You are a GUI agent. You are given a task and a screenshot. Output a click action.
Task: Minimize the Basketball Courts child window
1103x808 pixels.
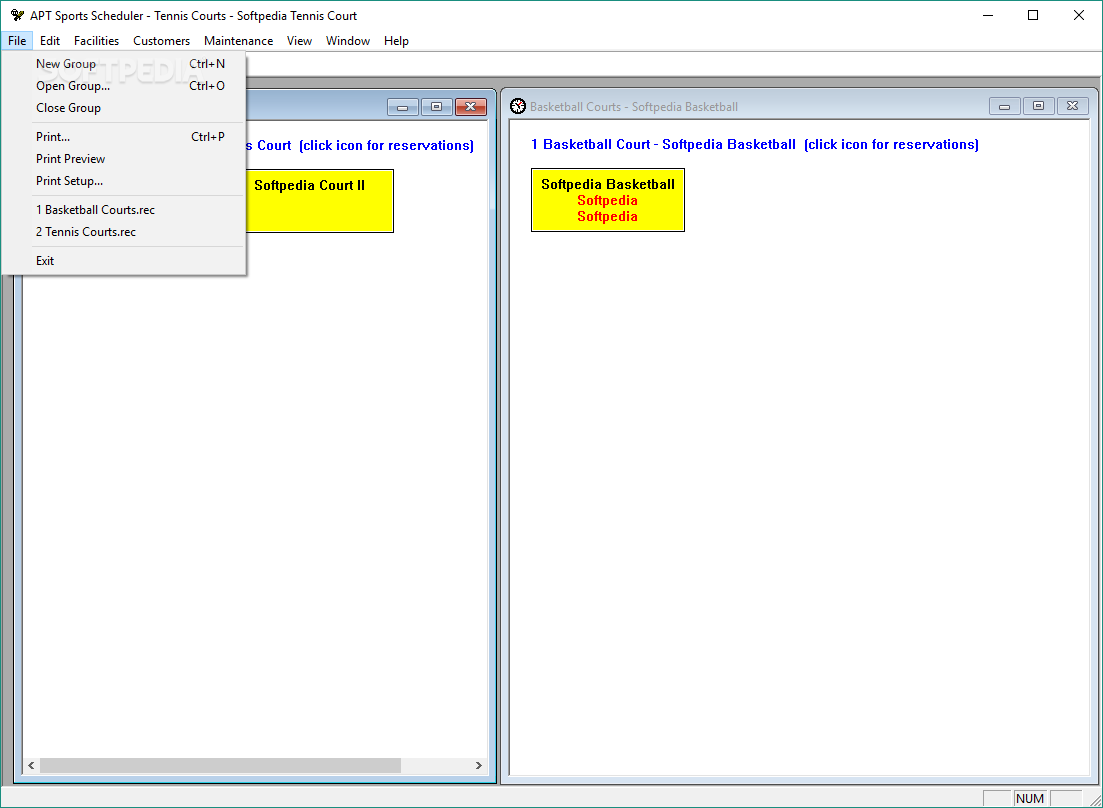(1005, 106)
